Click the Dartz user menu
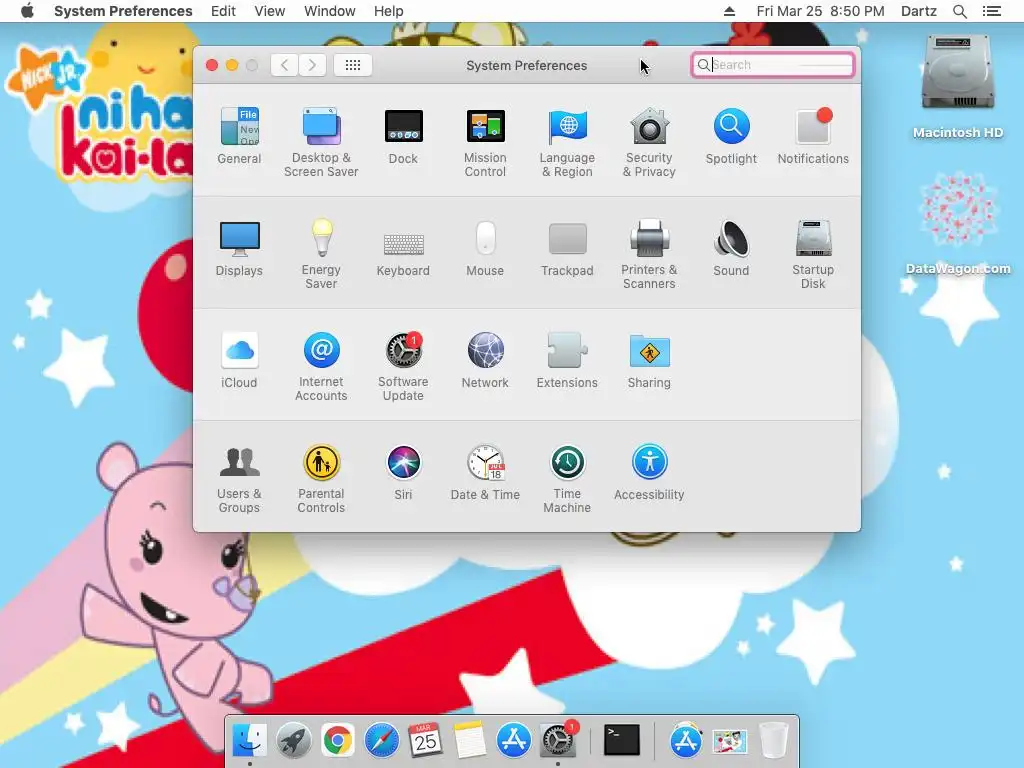 pyautogui.click(x=918, y=11)
